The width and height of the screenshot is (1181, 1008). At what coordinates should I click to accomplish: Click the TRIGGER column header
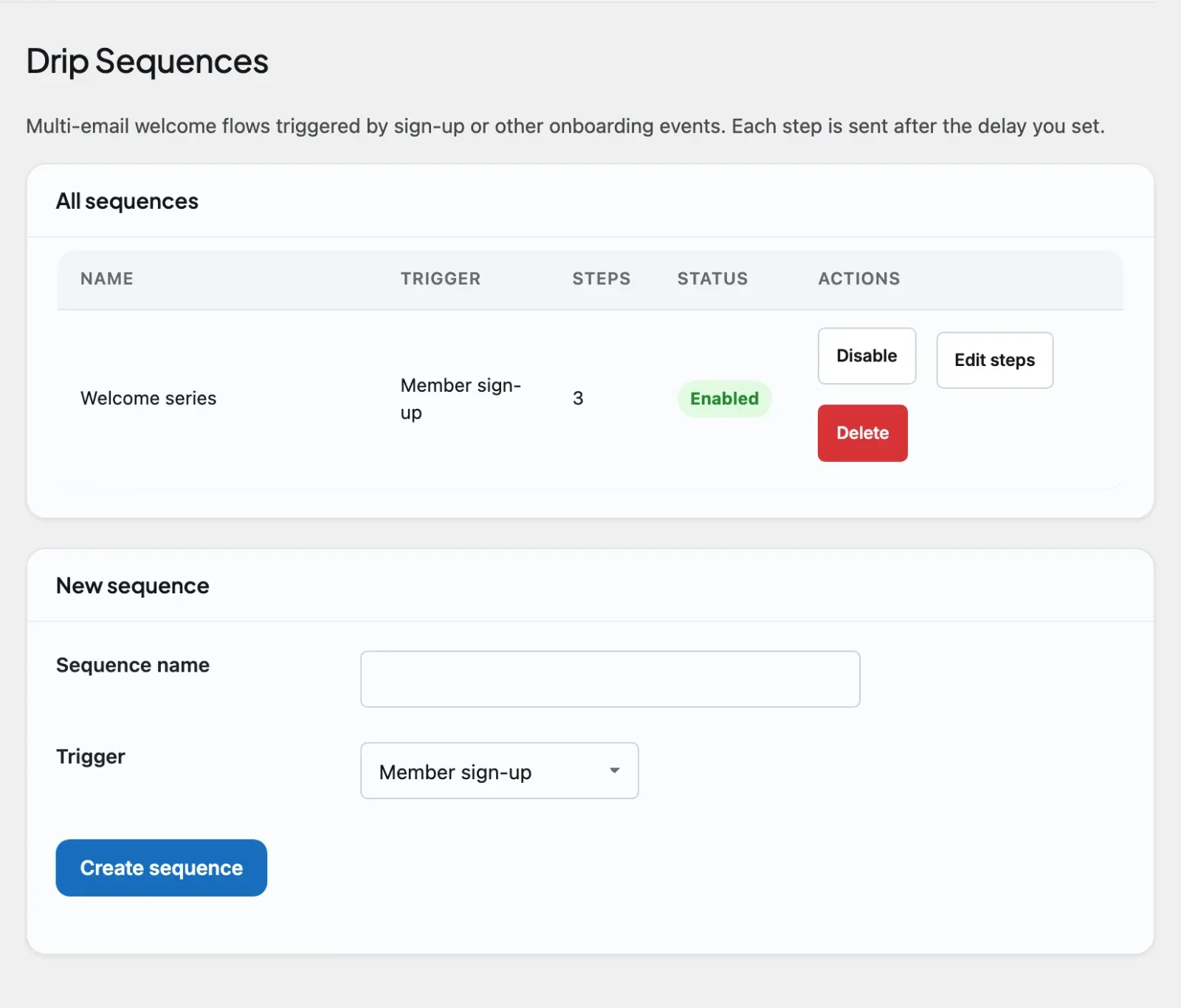(441, 279)
